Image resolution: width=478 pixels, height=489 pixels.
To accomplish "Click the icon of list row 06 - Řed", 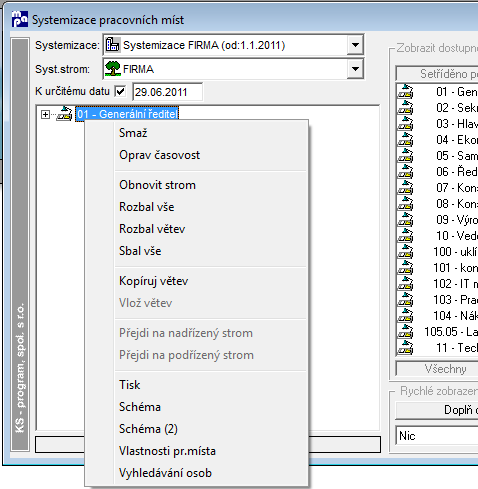I will click(x=405, y=172).
